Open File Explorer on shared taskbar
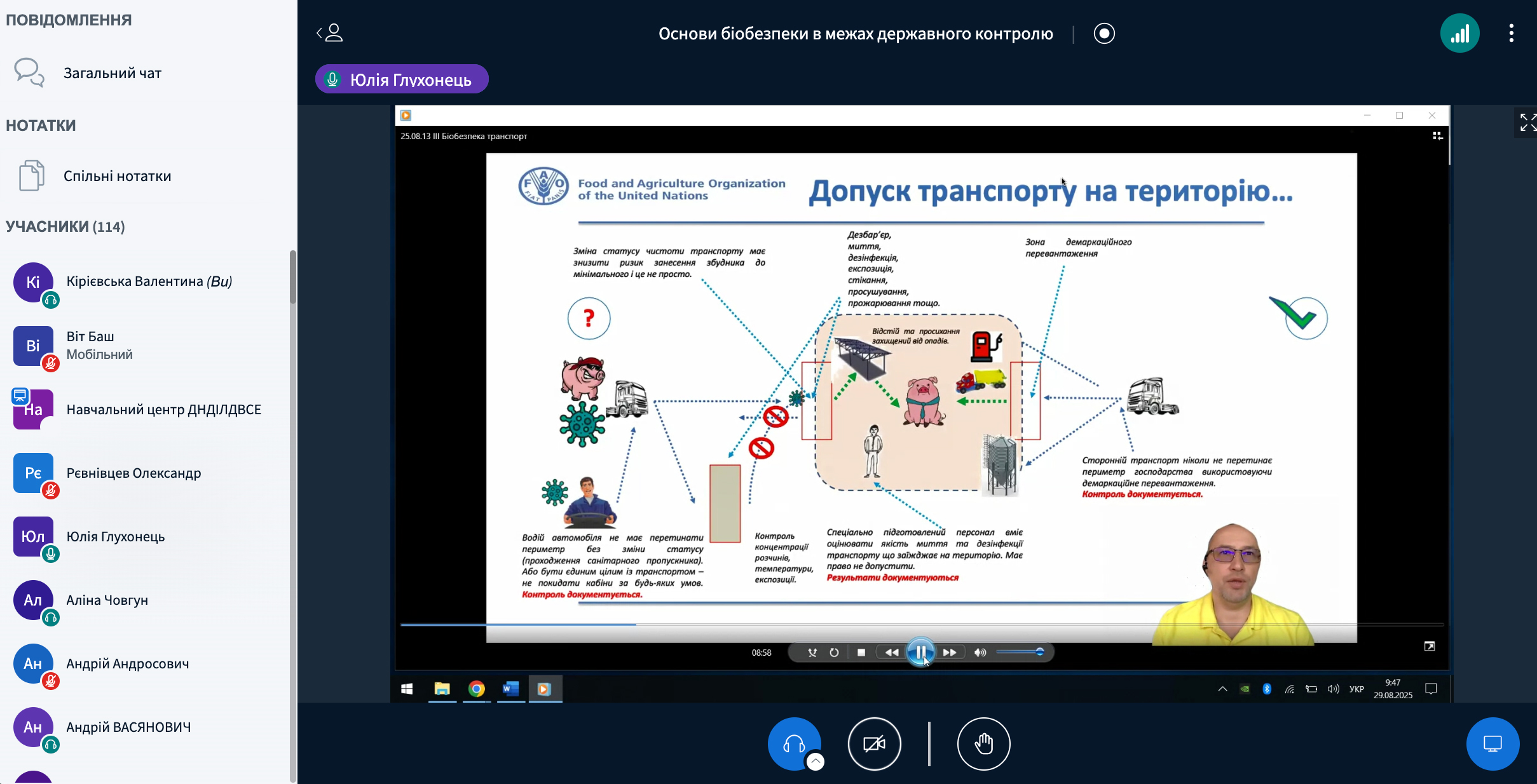The image size is (1537, 784). 442,689
